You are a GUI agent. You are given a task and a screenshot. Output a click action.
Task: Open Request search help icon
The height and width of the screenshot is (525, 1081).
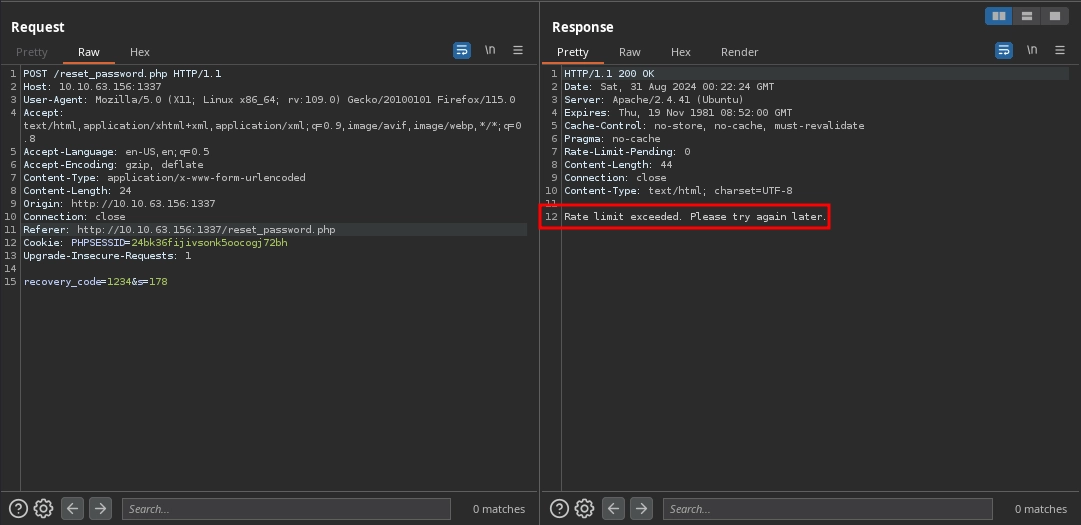[19, 508]
